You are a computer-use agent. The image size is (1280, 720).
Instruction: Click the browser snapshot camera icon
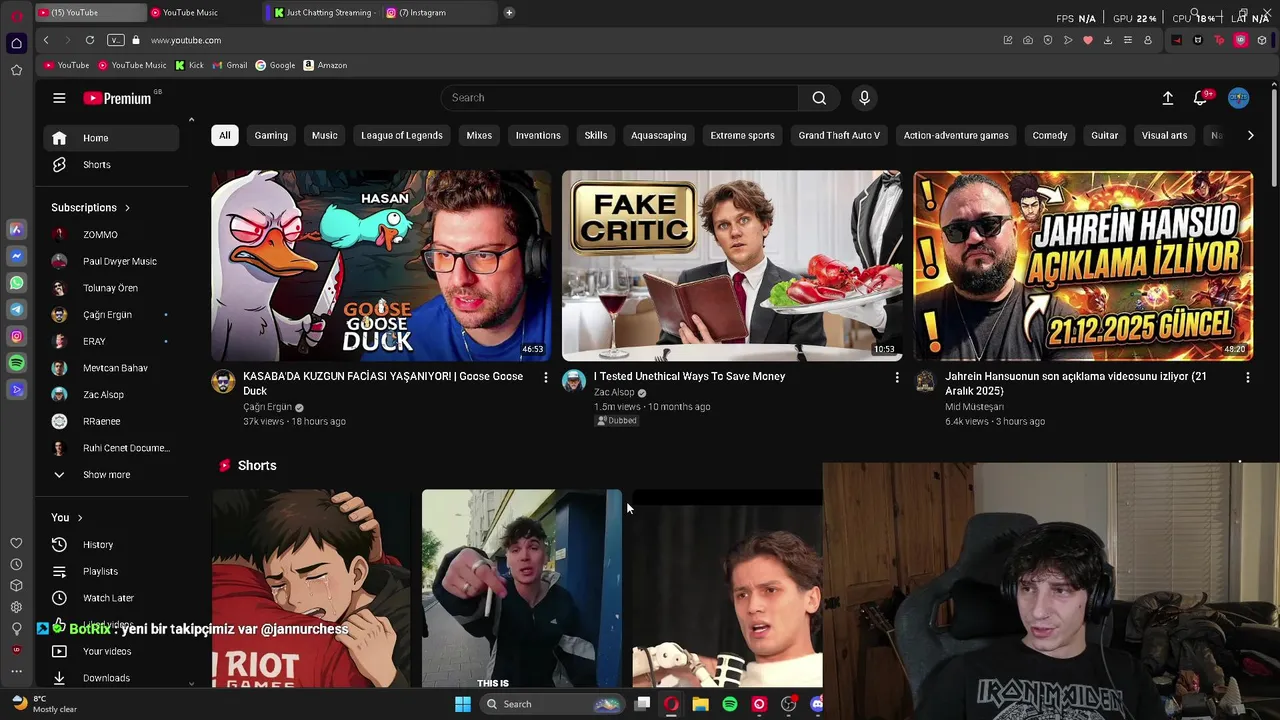pyautogui.click(x=1028, y=40)
